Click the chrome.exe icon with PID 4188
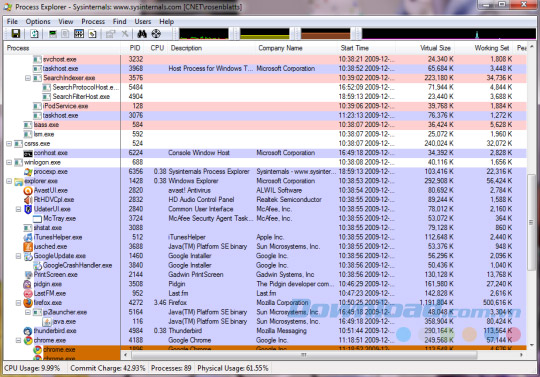 28,340
